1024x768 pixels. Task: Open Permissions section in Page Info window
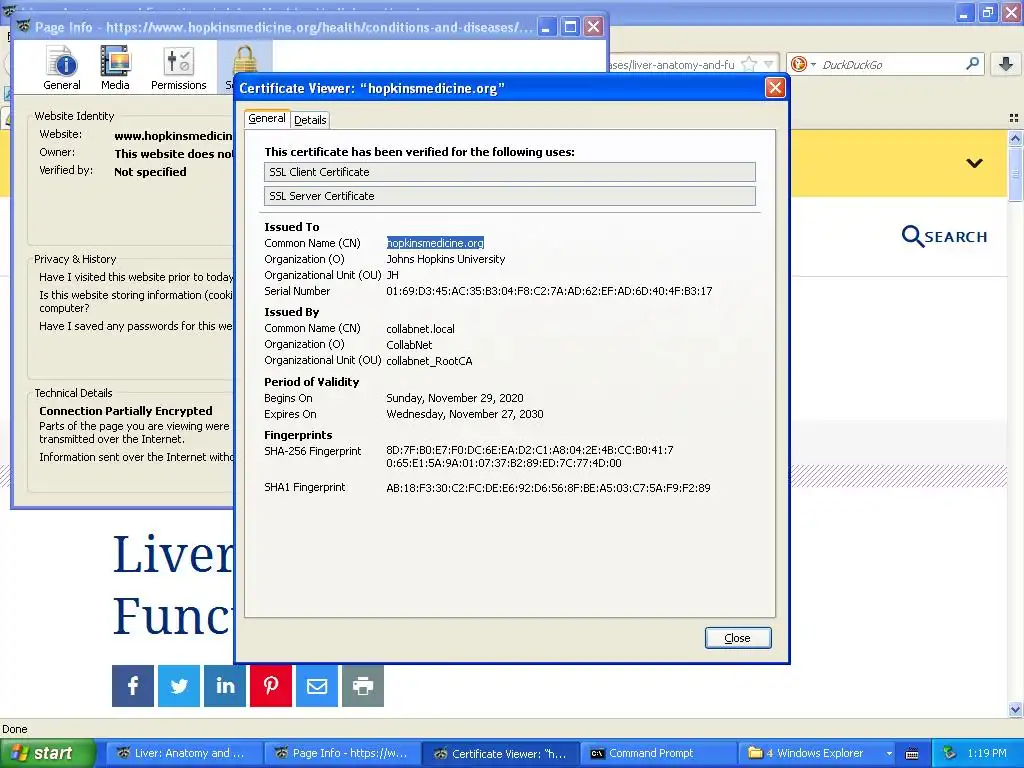(178, 68)
